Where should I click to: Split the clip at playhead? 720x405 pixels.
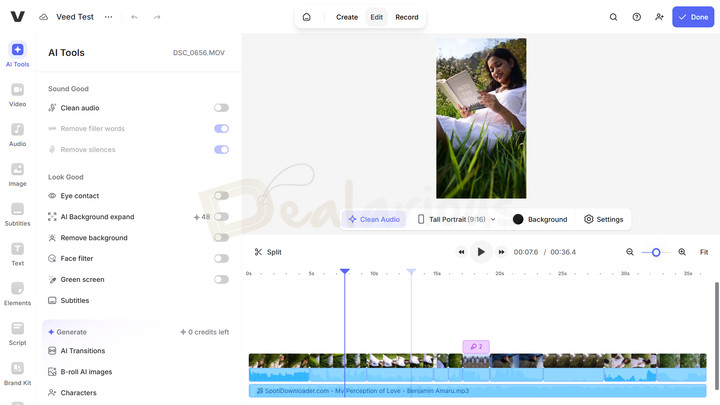pyautogui.click(x=268, y=252)
